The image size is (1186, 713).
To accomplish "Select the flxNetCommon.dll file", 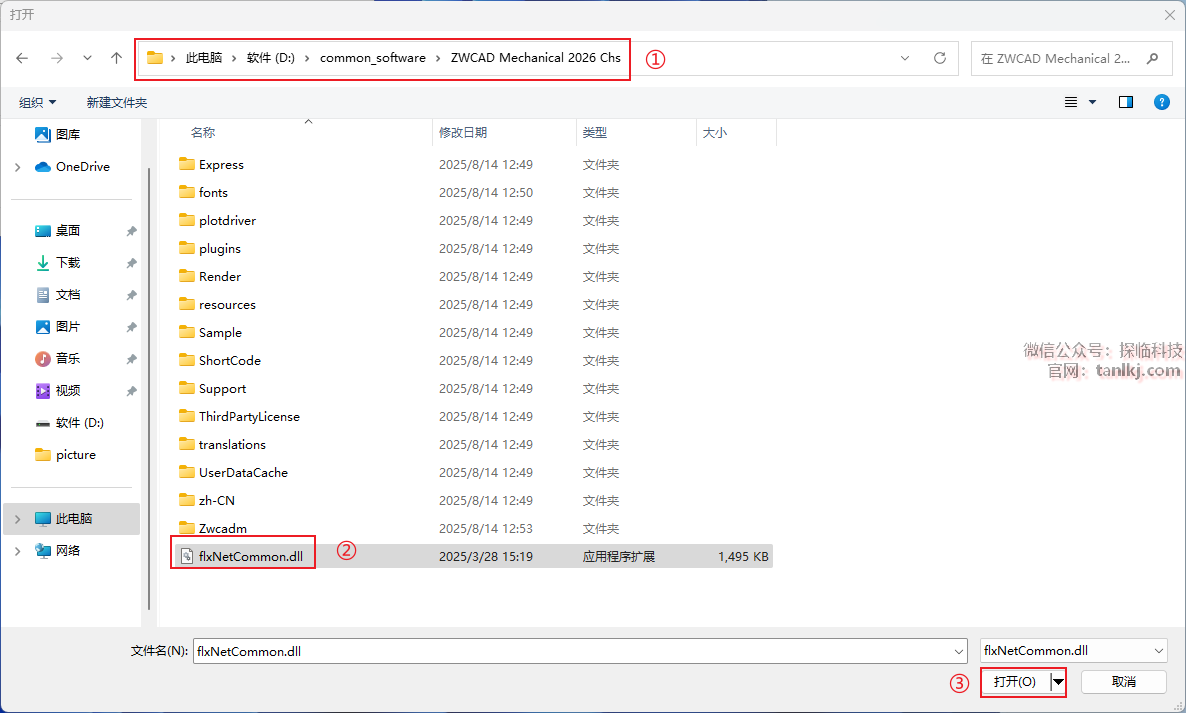I will coord(473,556).
